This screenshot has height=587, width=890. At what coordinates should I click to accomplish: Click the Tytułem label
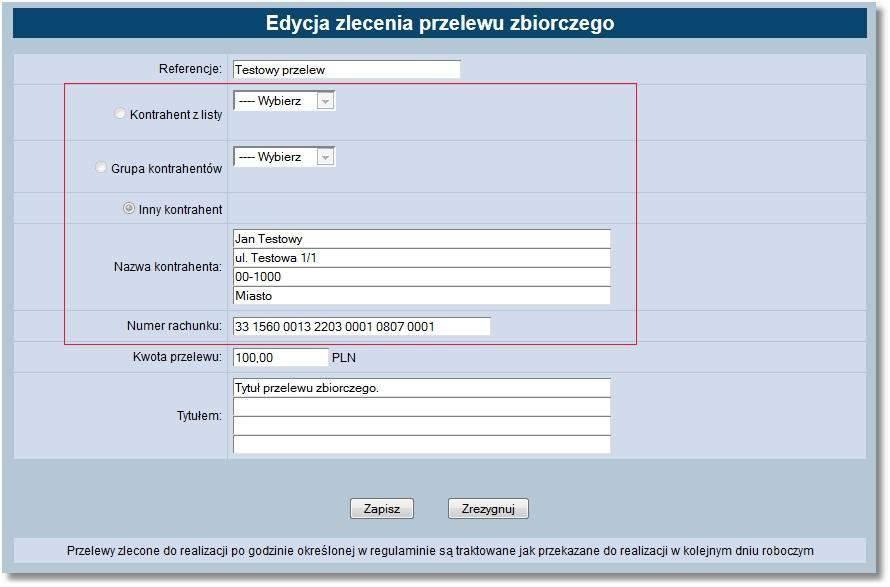tap(199, 416)
